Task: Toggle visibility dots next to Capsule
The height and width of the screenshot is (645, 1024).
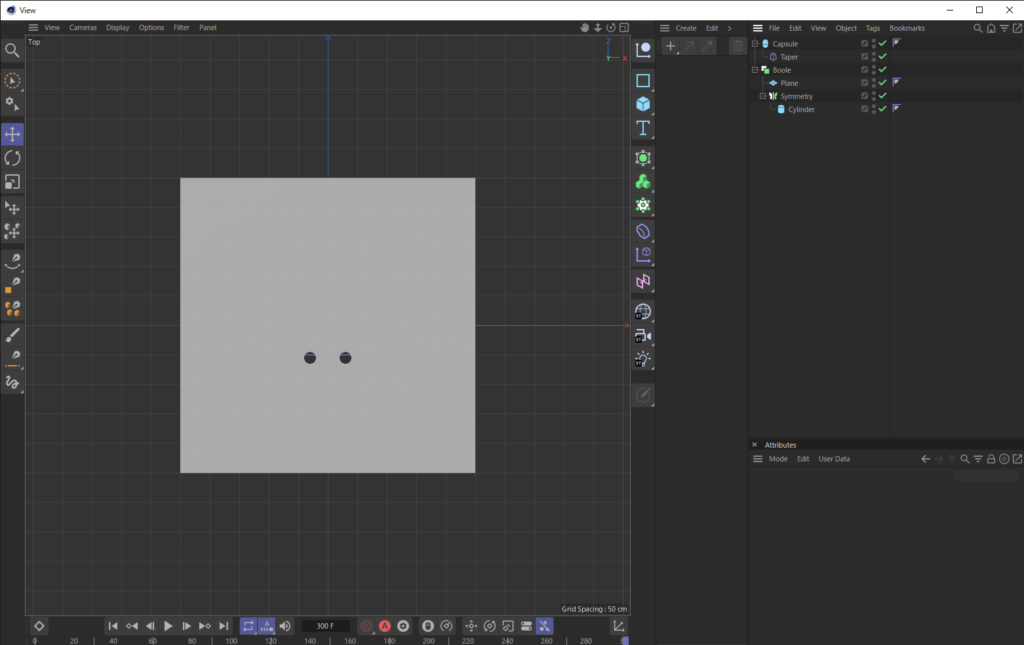Action: coord(874,43)
